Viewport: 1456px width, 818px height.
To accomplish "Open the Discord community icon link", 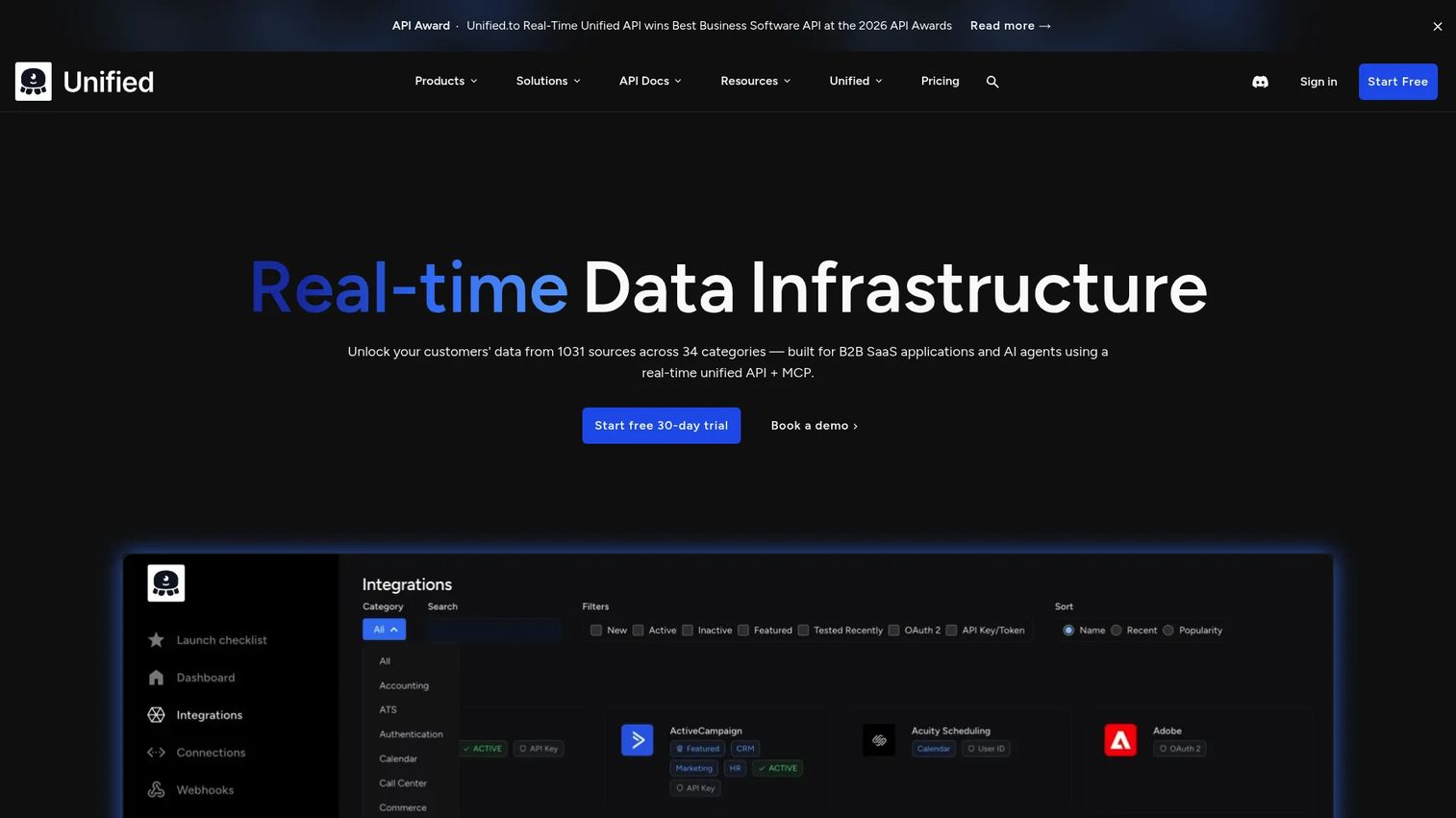I will [x=1260, y=82].
